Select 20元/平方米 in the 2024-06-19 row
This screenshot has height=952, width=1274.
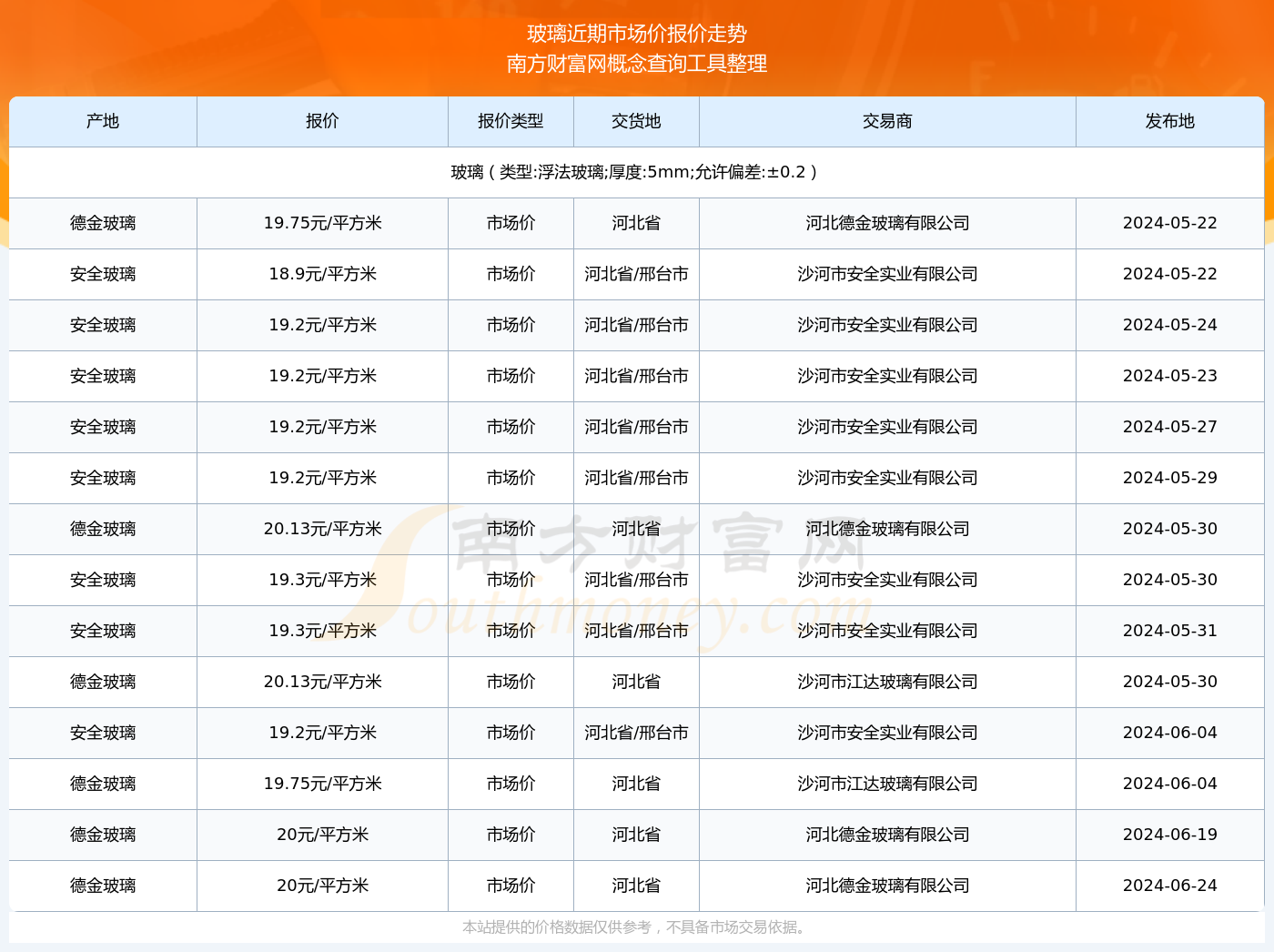(x=322, y=835)
